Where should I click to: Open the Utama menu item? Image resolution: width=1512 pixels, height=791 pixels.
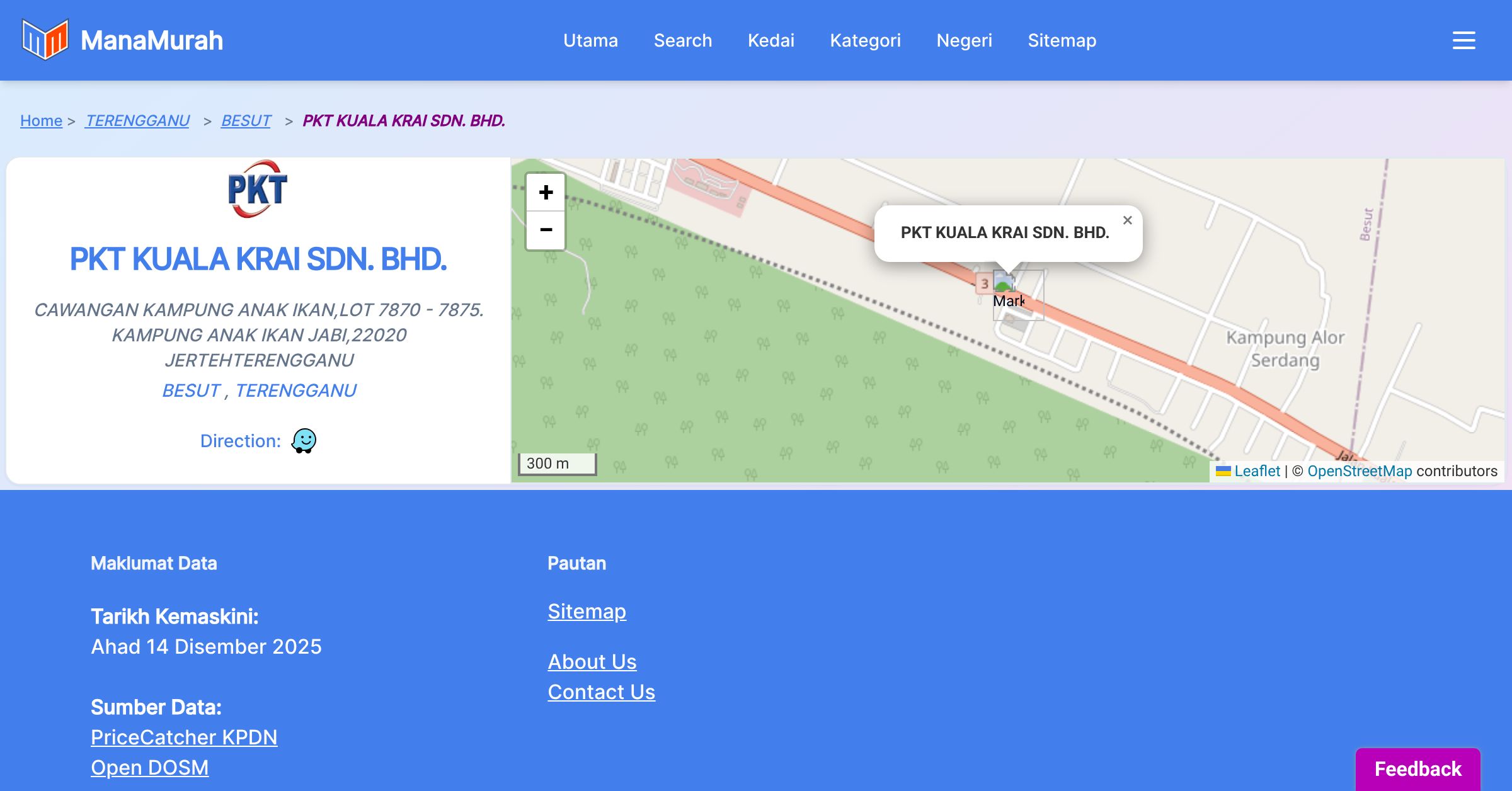[x=590, y=40]
